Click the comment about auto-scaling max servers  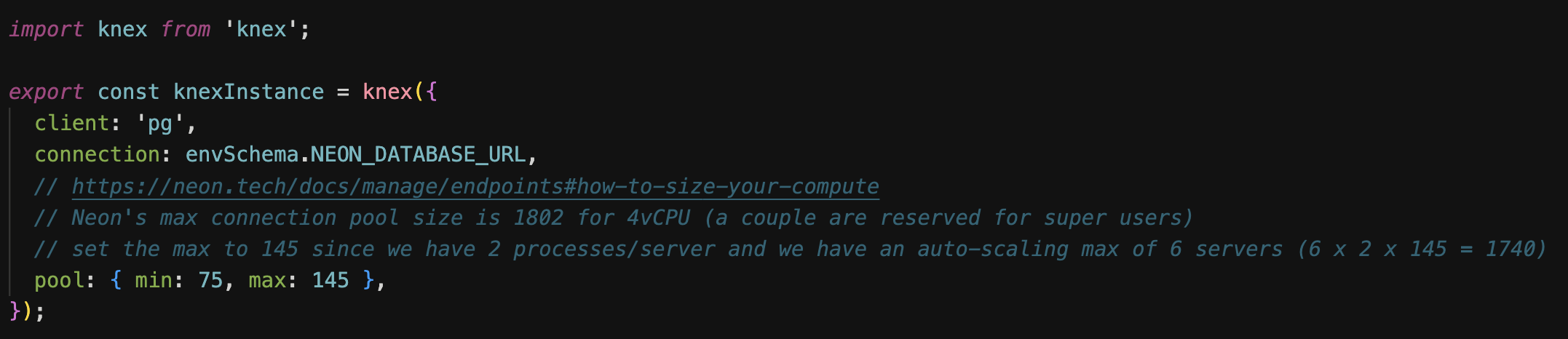(x=790, y=249)
